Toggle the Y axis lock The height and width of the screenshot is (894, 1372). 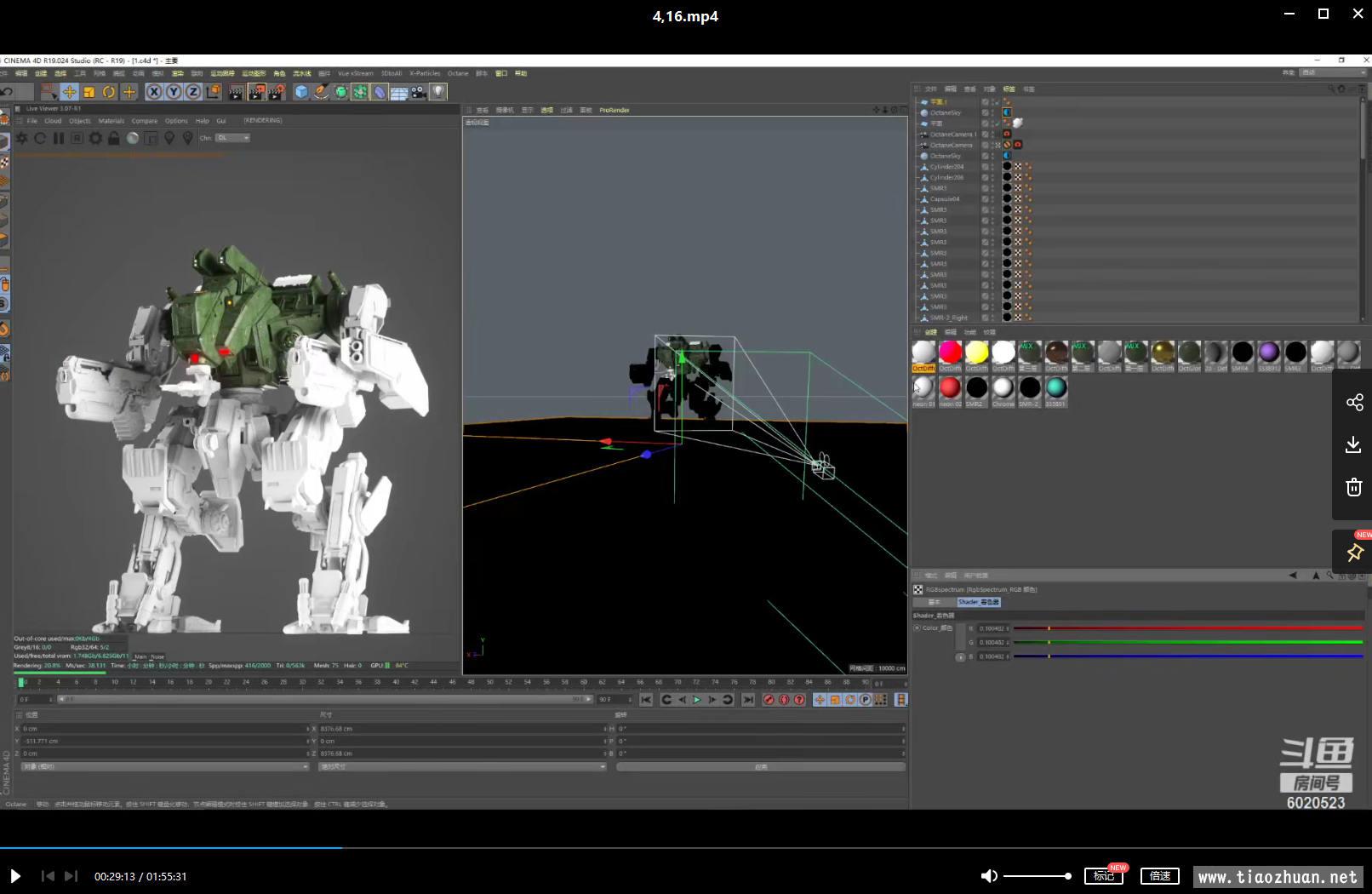[x=174, y=92]
